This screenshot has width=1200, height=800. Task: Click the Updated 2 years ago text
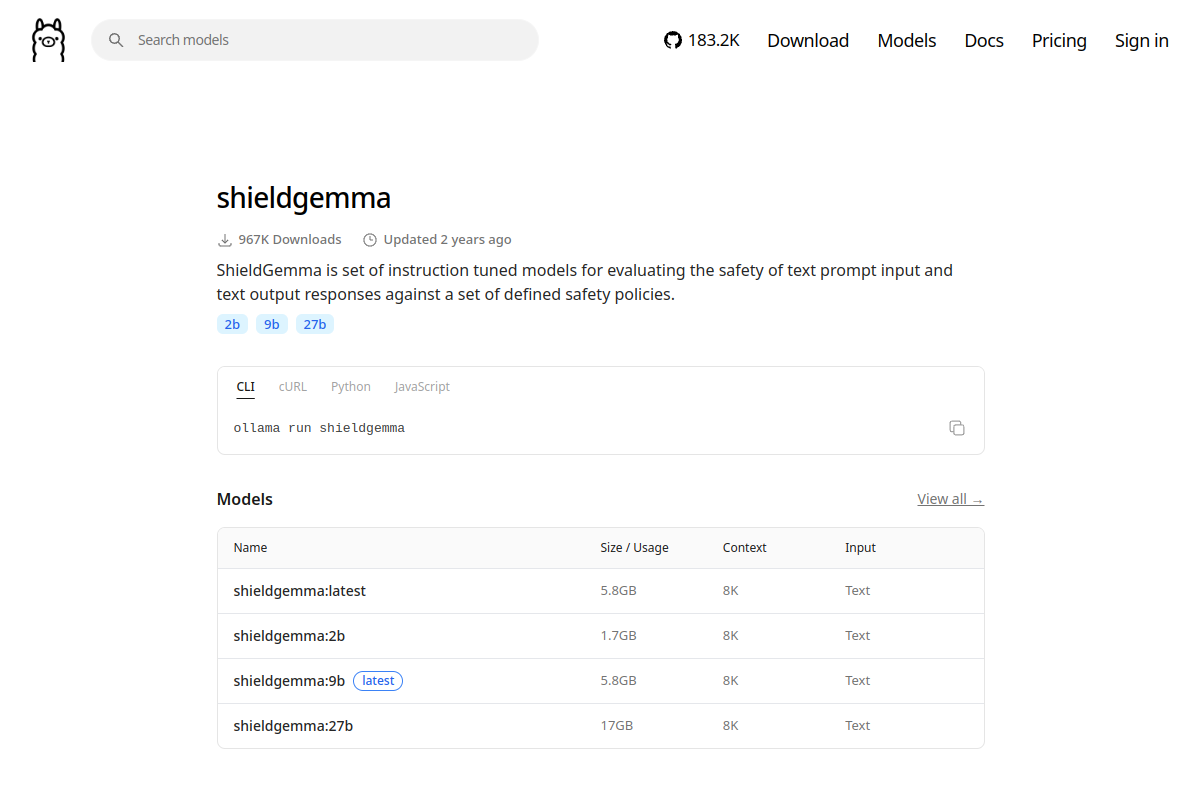click(447, 240)
